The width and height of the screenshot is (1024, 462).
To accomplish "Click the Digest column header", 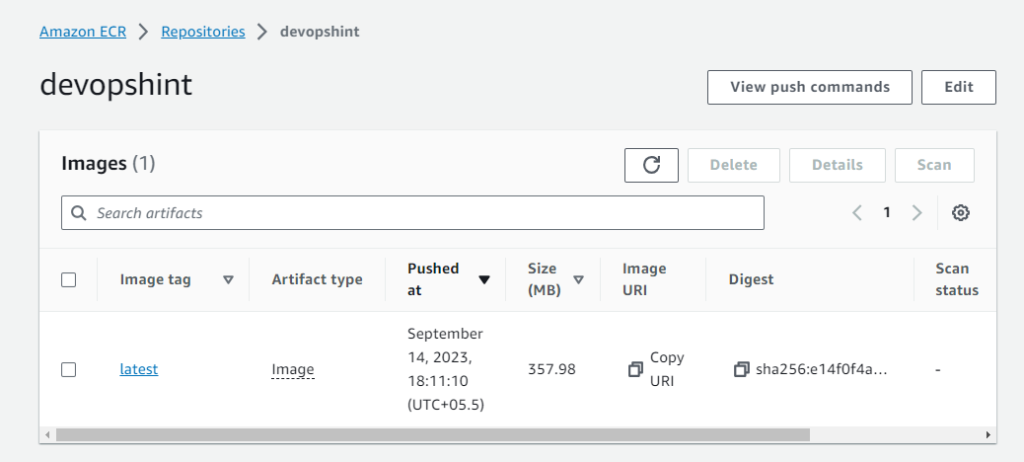I will [751, 280].
